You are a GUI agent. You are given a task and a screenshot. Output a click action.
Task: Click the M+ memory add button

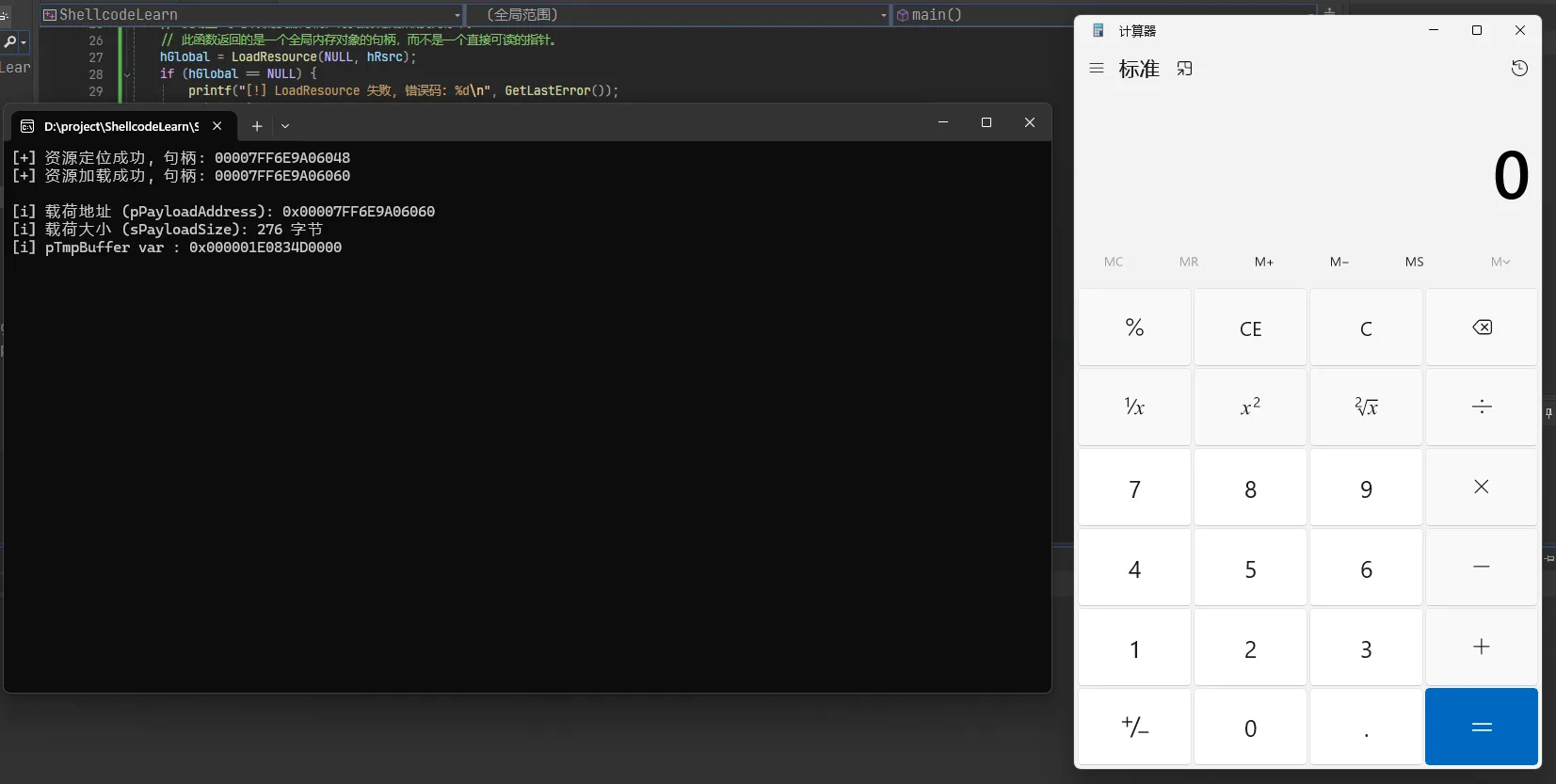pos(1263,262)
